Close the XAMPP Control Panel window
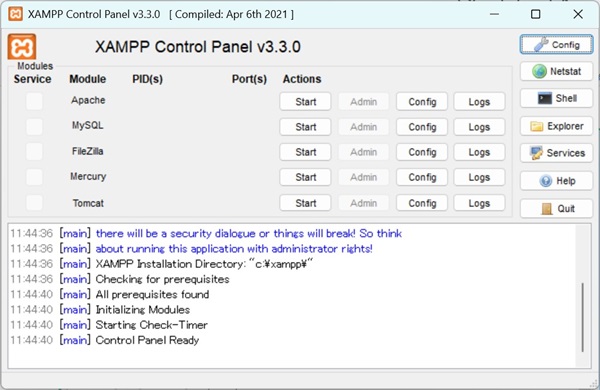The image size is (600, 390). click(578, 15)
